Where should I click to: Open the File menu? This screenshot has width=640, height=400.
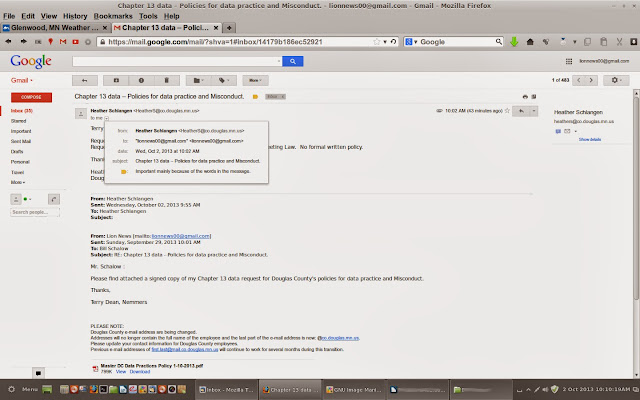pyautogui.click(x=9, y=16)
